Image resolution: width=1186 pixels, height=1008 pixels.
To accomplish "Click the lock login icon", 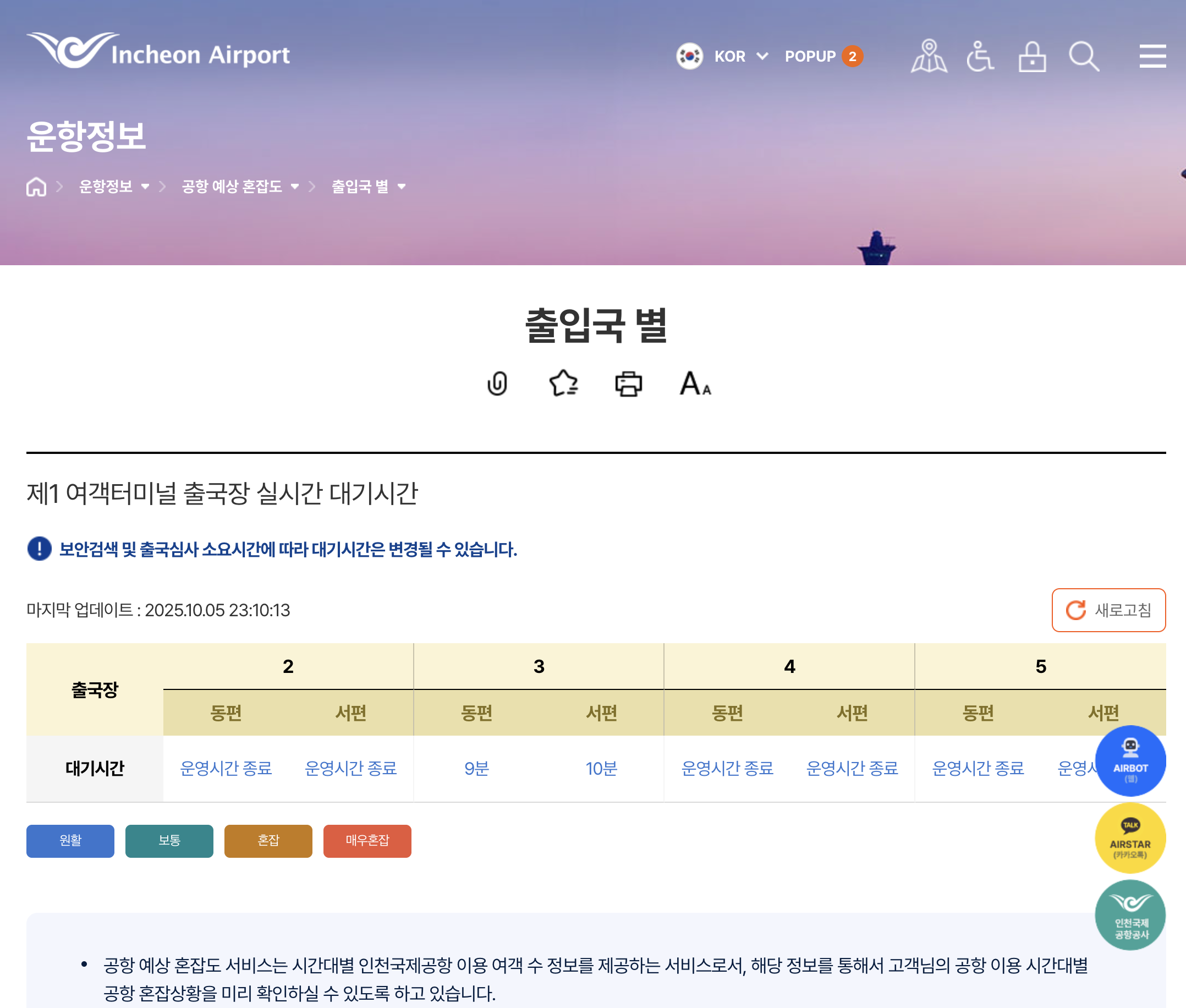I will tap(1032, 56).
